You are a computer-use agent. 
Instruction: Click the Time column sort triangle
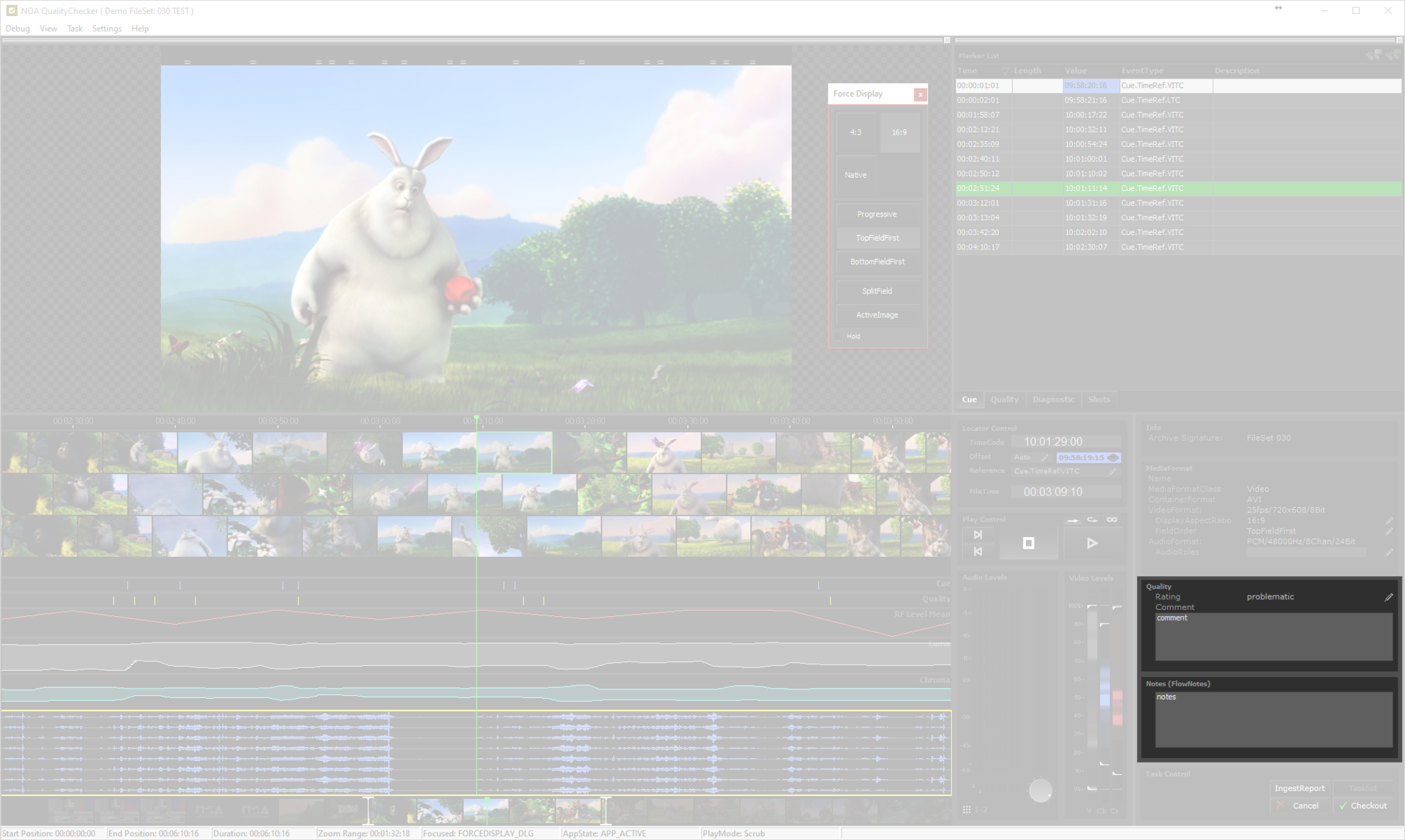click(x=1005, y=71)
